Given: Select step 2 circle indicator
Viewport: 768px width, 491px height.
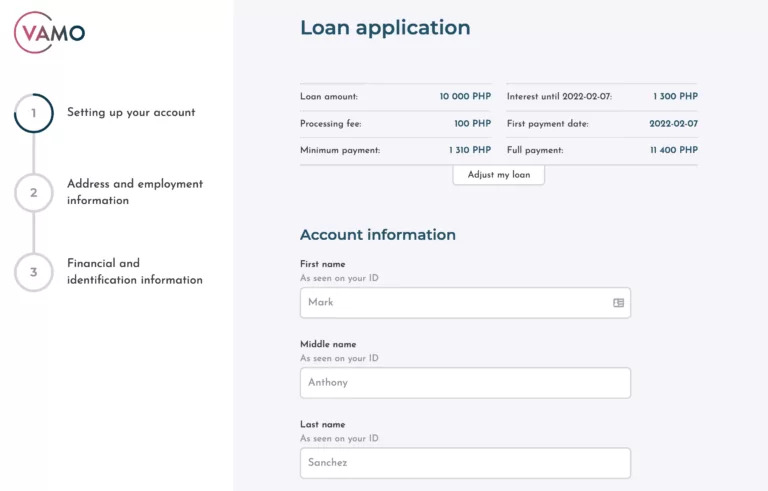Looking at the screenshot, I should click(x=34, y=193).
